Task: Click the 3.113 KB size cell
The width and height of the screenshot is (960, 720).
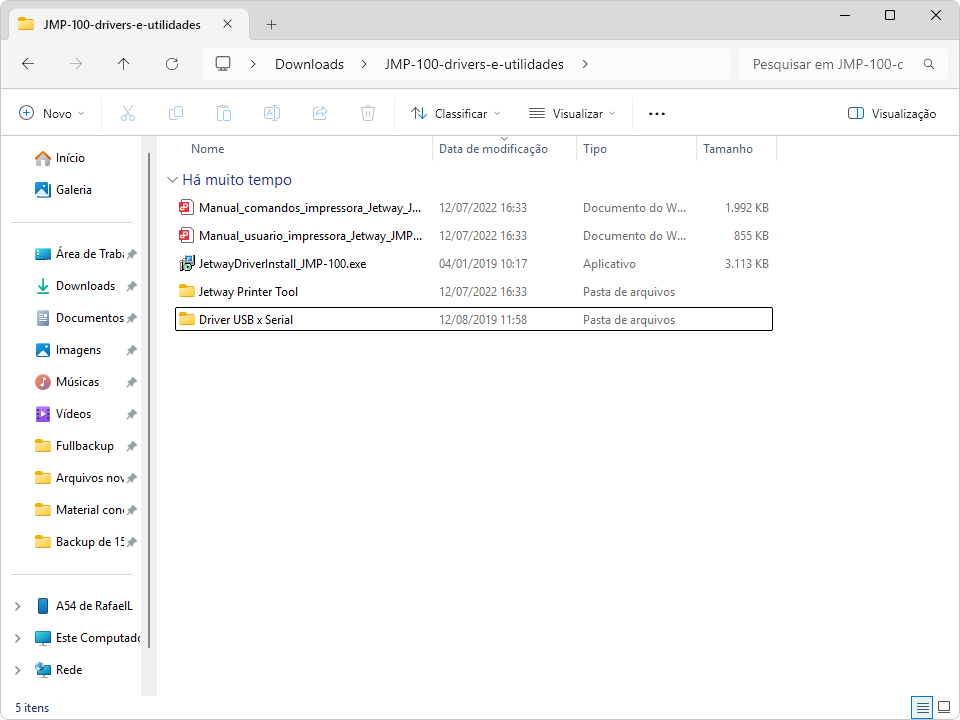Action: 746,264
